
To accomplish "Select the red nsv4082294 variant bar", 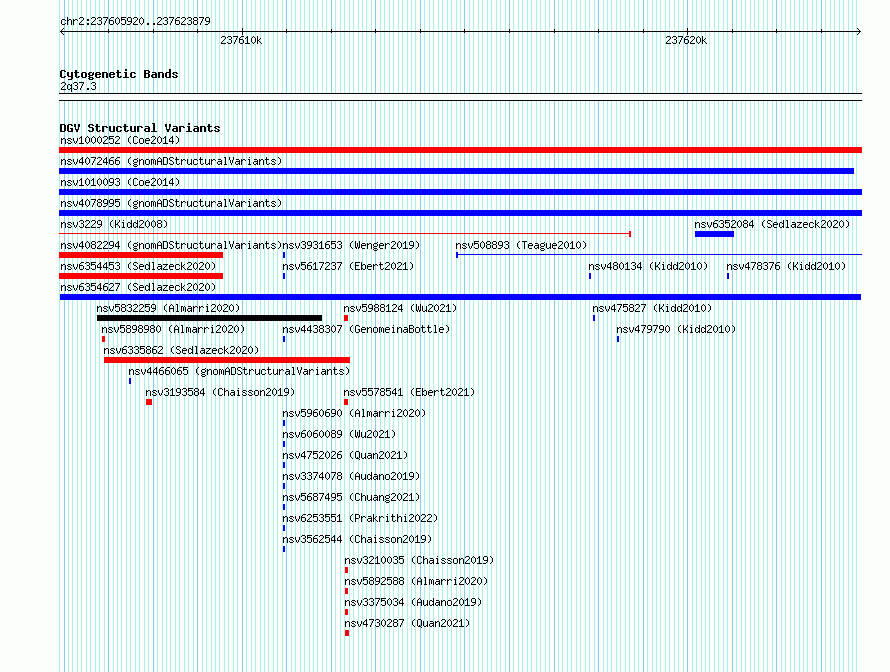I will click(141, 255).
